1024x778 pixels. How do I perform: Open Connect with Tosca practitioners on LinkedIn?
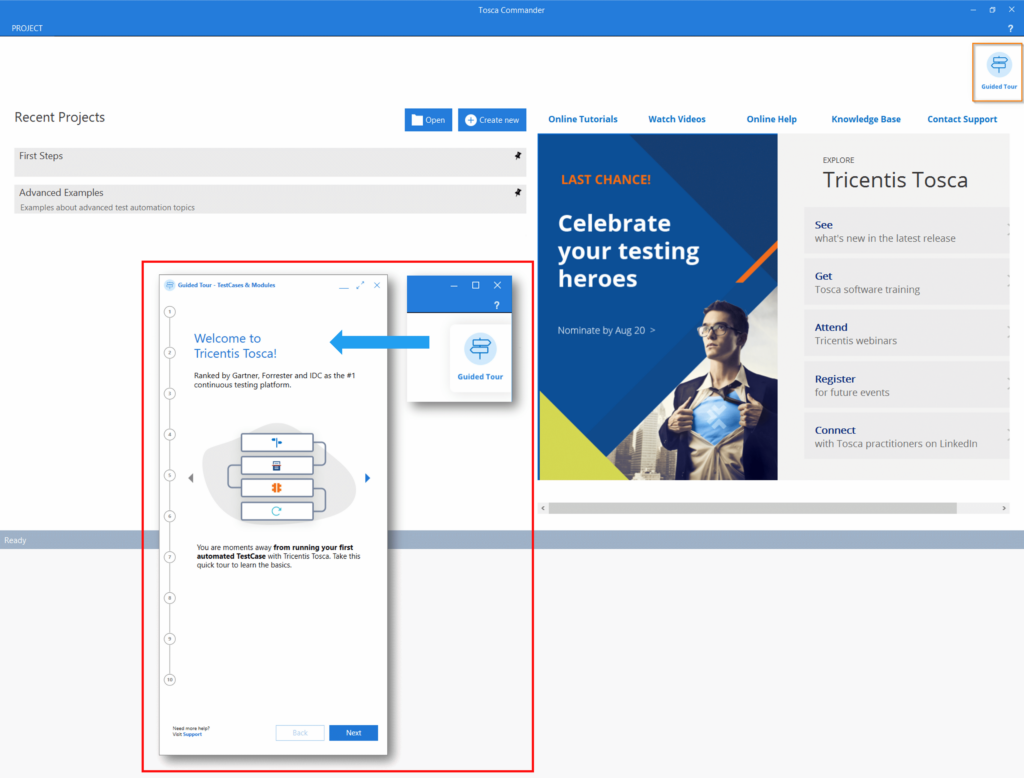tap(906, 436)
